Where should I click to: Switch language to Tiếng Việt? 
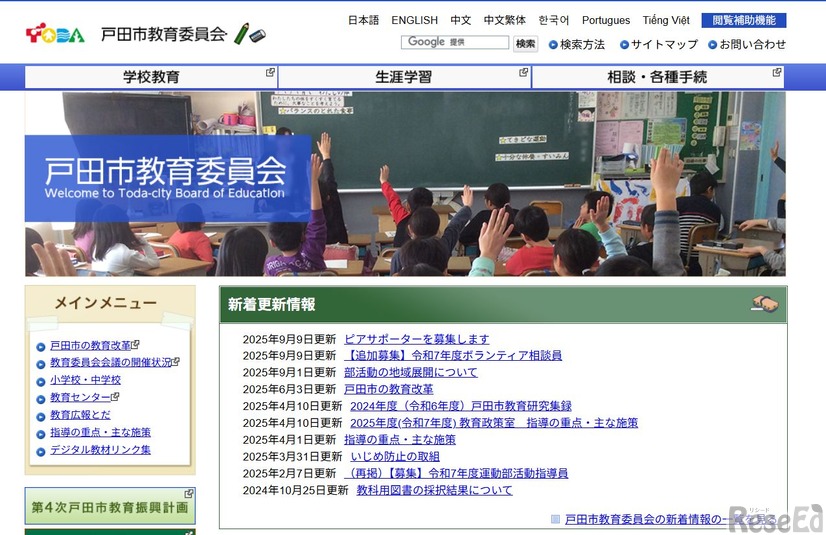click(x=666, y=21)
